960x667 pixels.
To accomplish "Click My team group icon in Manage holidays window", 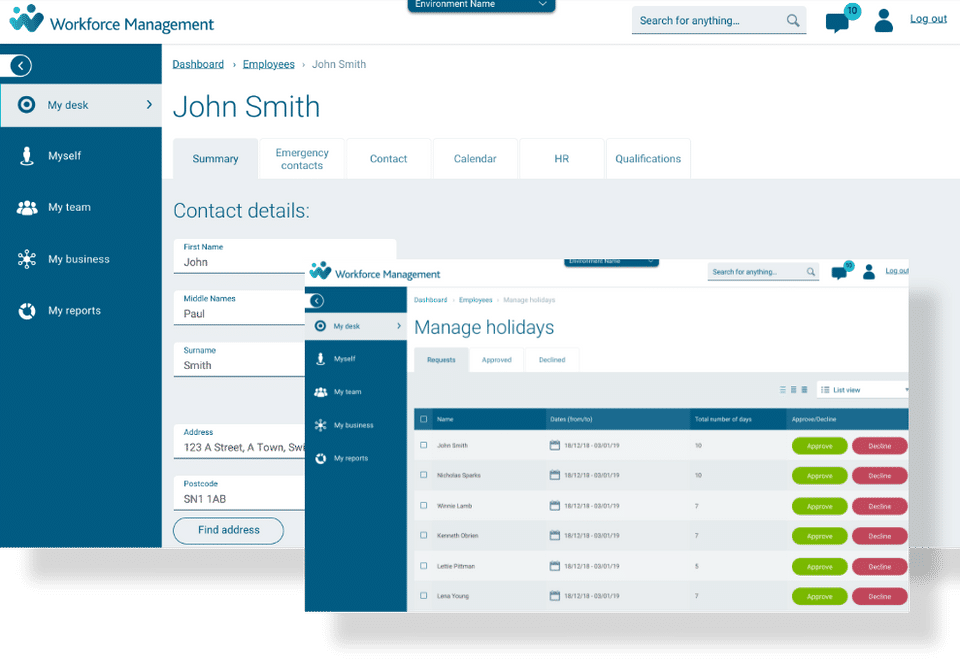I will pos(321,392).
